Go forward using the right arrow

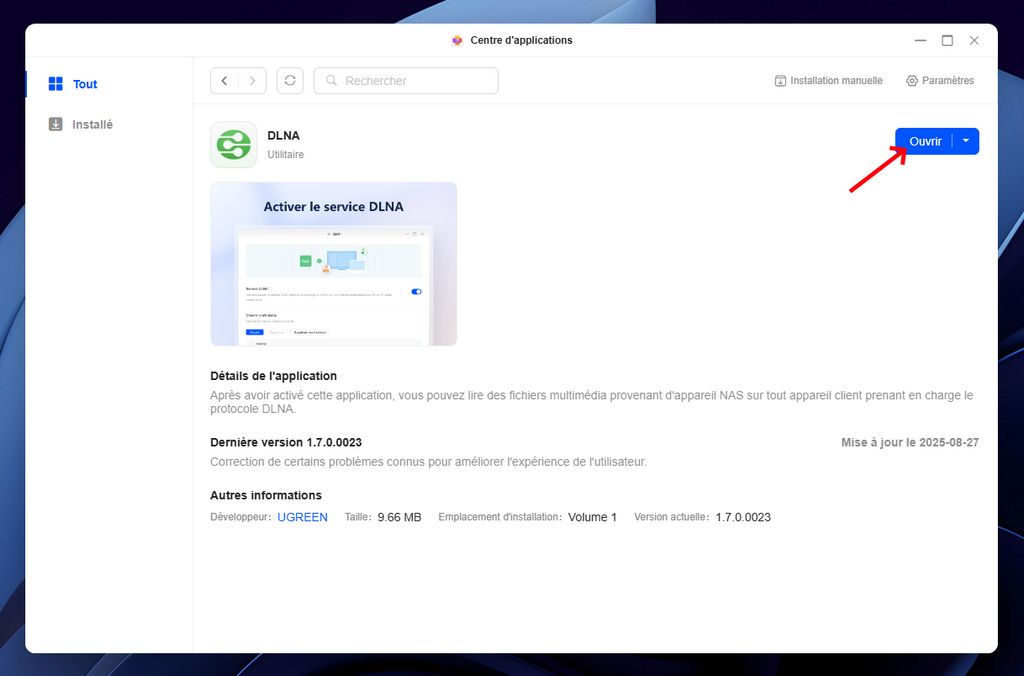pyautogui.click(x=252, y=81)
